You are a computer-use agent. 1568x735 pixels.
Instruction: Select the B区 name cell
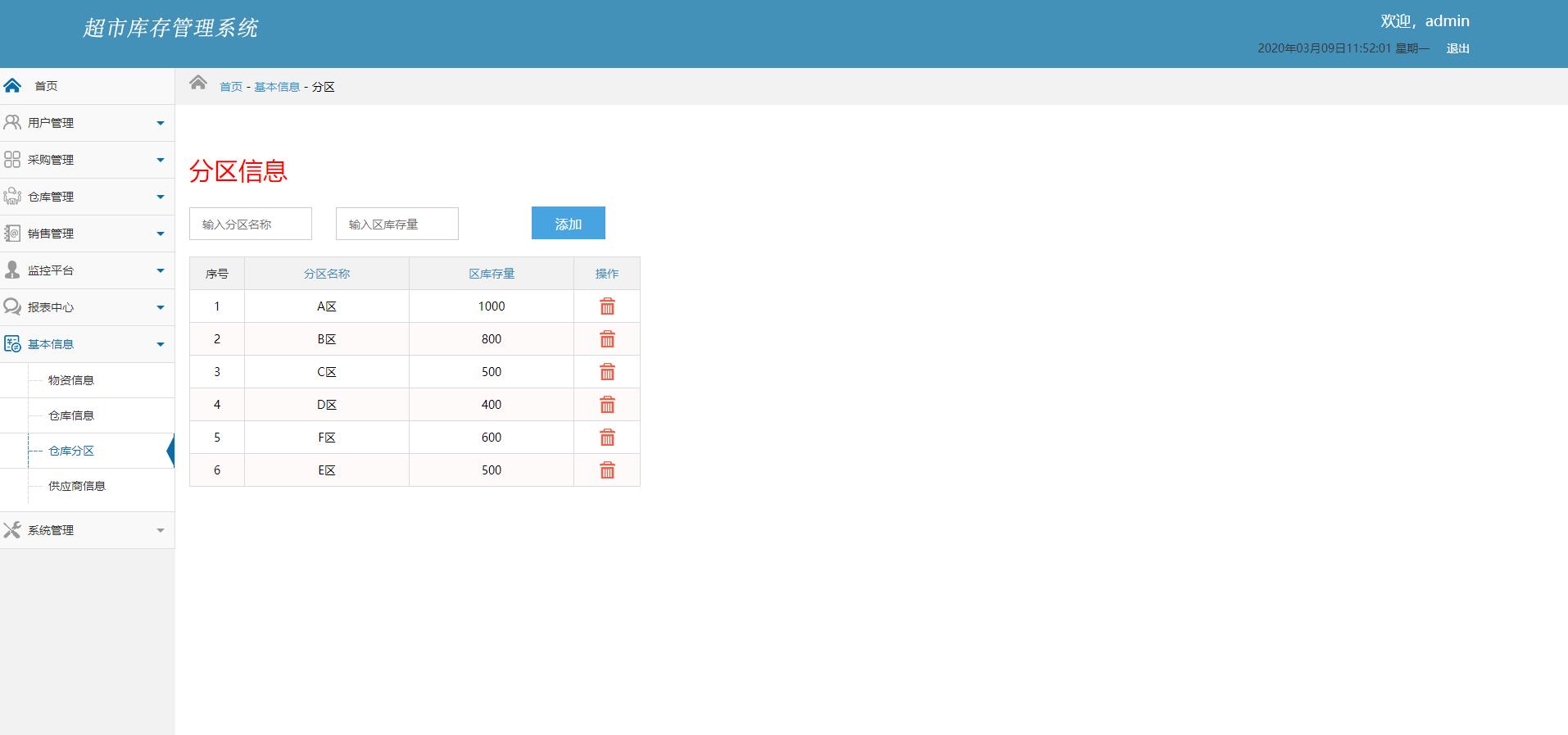click(x=327, y=339)
